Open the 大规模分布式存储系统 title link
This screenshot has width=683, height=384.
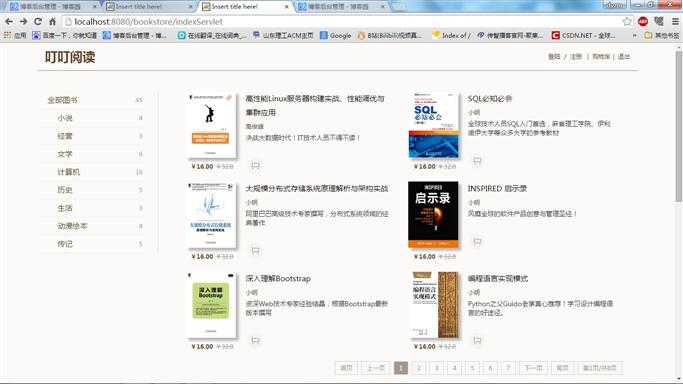[317, 189]
